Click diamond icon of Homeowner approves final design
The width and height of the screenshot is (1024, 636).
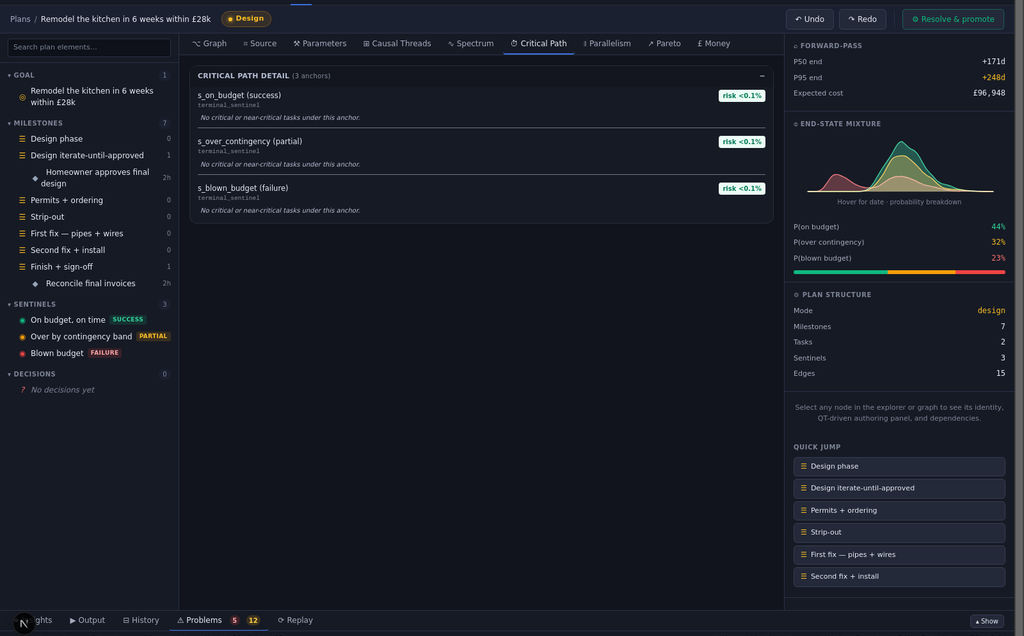(35, 178)
